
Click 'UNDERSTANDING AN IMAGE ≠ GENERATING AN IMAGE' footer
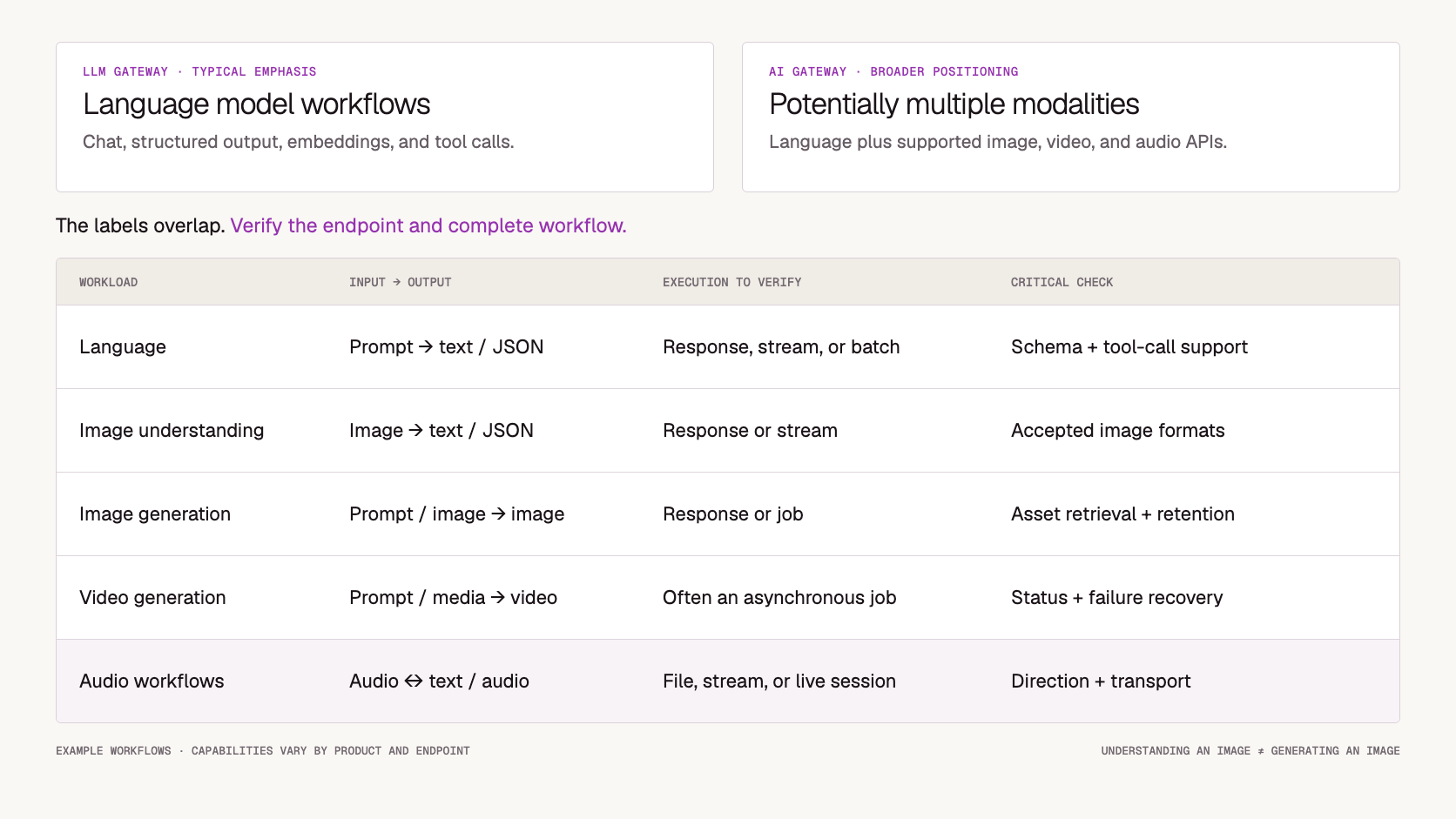click(x=1250, y=750)
